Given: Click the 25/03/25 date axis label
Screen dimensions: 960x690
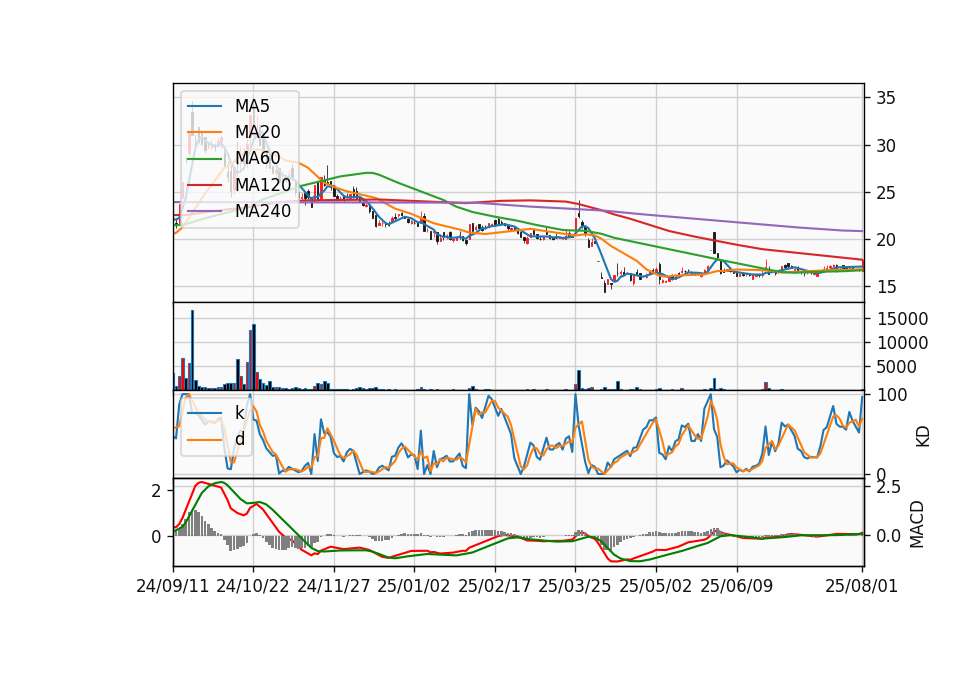Looking at the screenshot, I should pyautogui.click(x=575, y=586).
